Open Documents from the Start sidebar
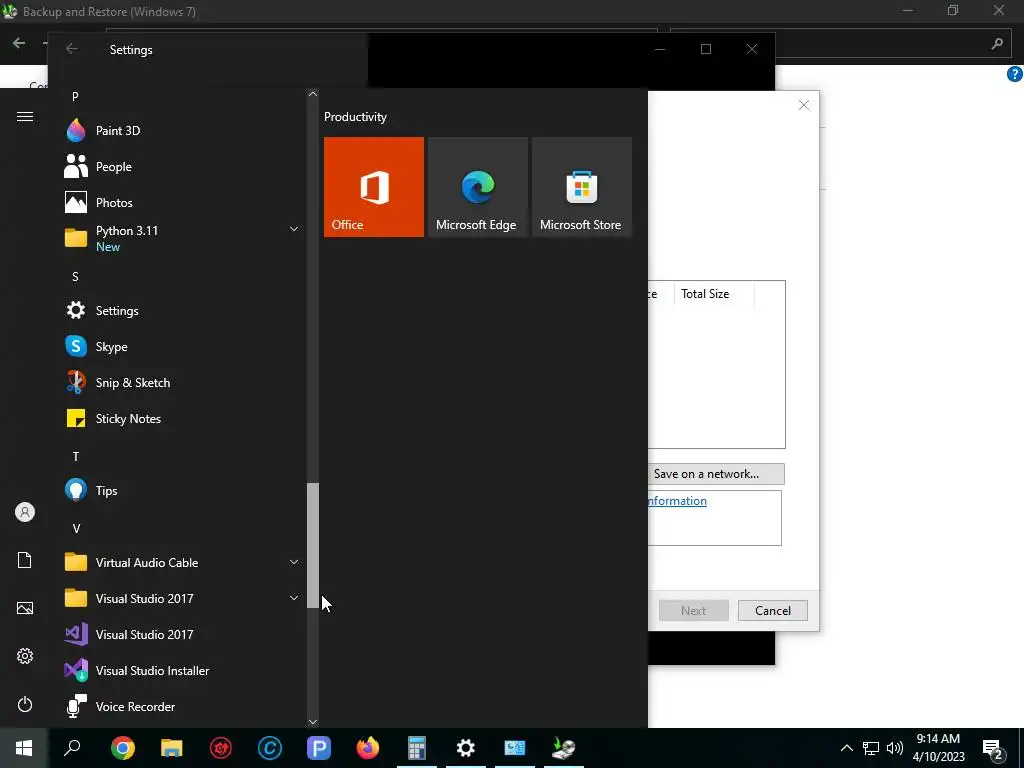This screenshot has width=1024, height=768. tap(25, 560)
